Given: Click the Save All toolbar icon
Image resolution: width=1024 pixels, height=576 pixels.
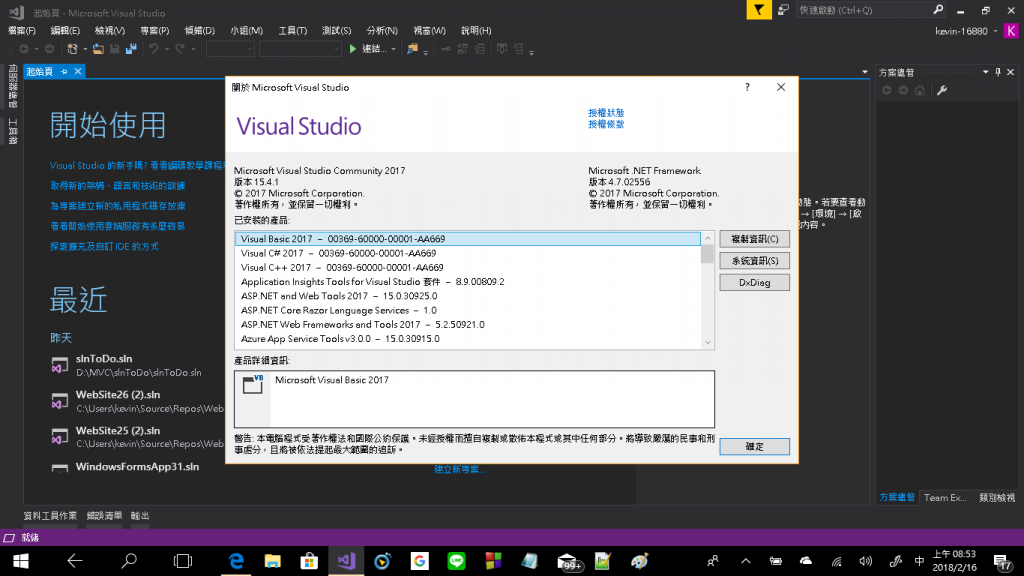Looking at the screenshot, I should tap(131, 49).
